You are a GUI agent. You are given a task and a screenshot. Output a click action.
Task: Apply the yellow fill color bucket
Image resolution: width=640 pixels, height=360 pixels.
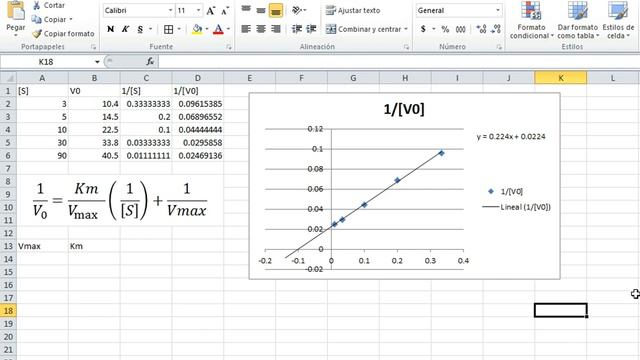click(197, 29)
